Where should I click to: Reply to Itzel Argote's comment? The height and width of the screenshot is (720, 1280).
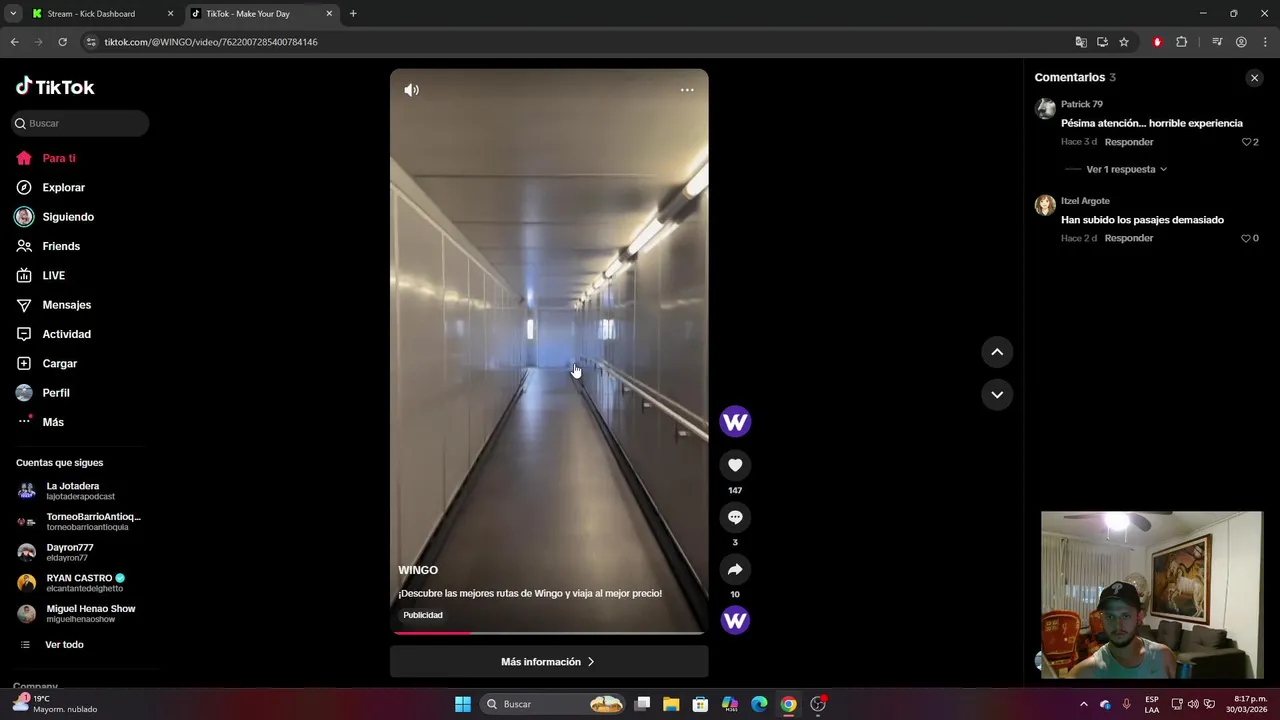click(1129, 238)
